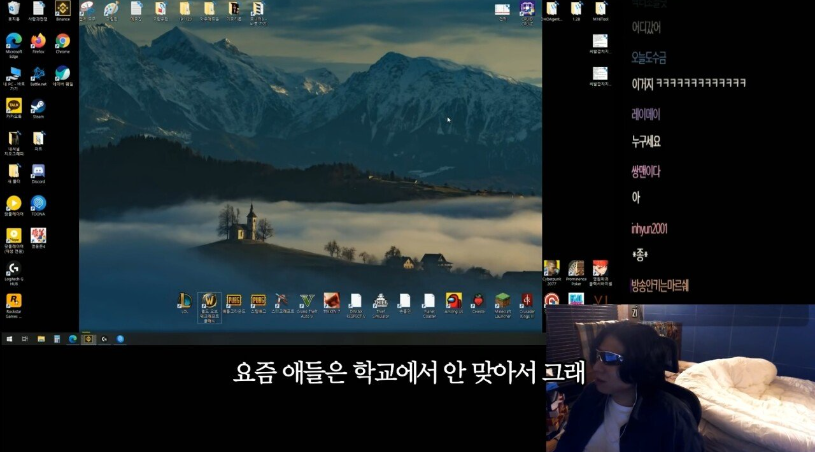816x452 pixels.
Task: Launch the Discord desktop shortcut
Action: [x=38, y=173]
